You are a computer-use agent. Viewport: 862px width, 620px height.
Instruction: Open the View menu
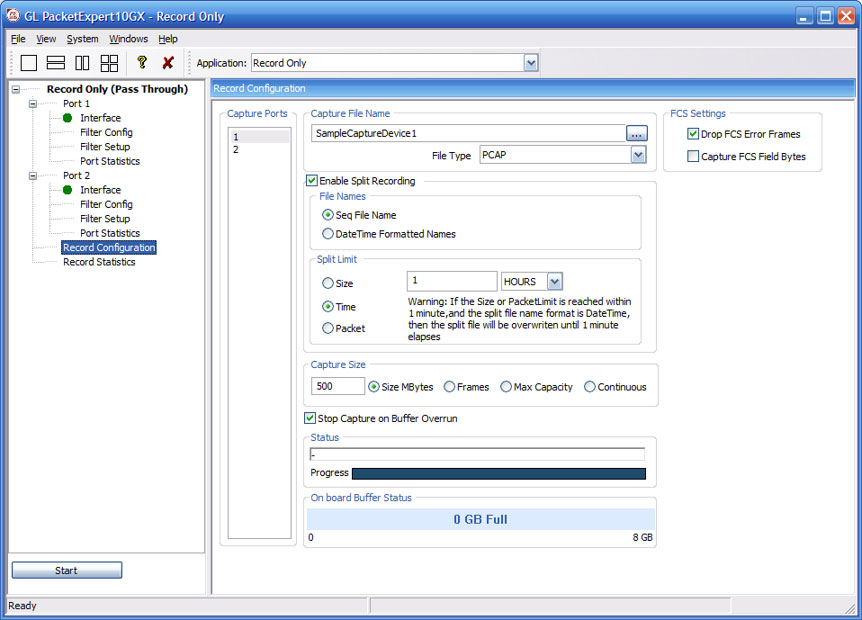point(46,39)
